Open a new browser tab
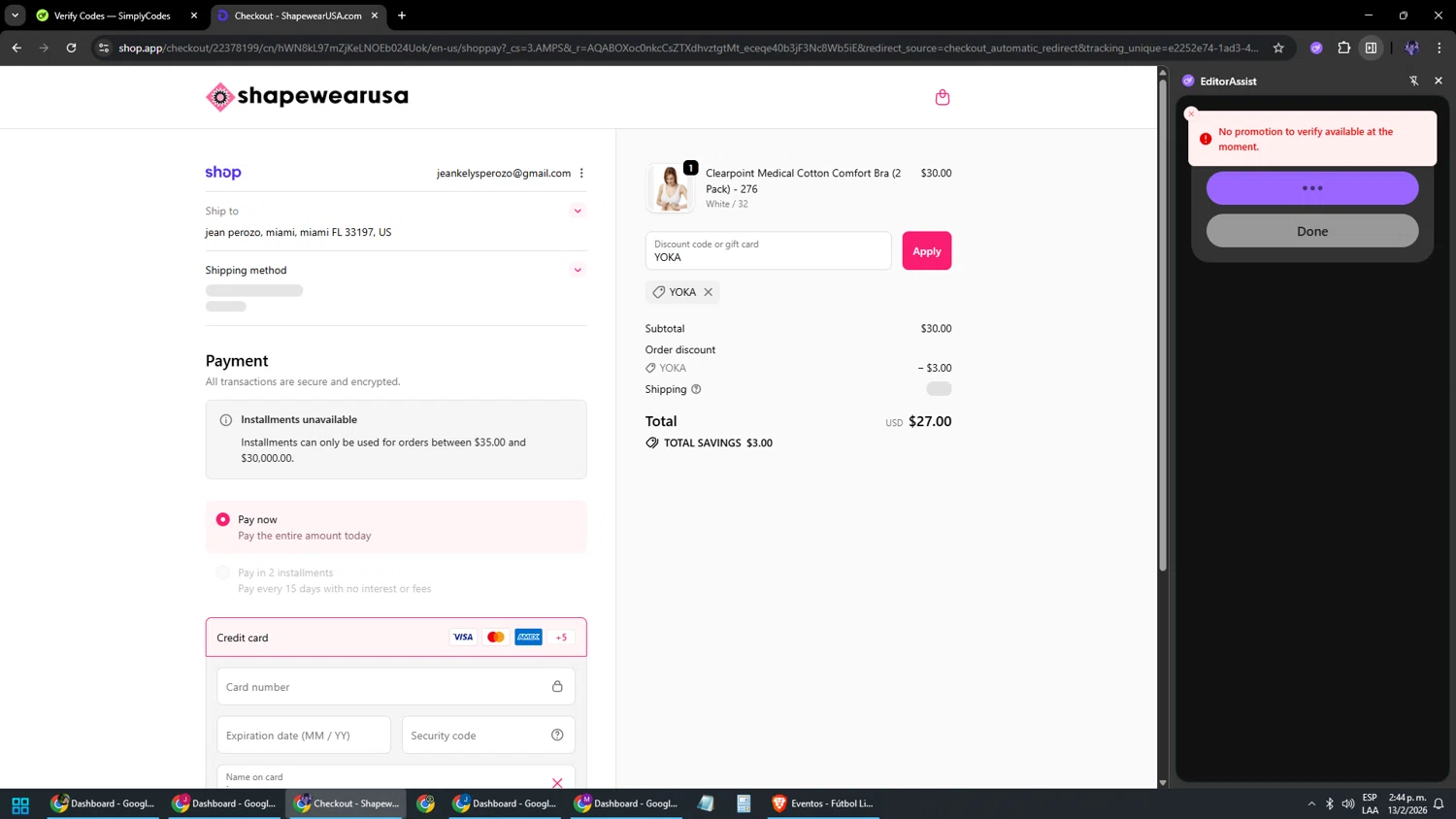Viewport: 1456px width, 819px height. click(402, 16)
